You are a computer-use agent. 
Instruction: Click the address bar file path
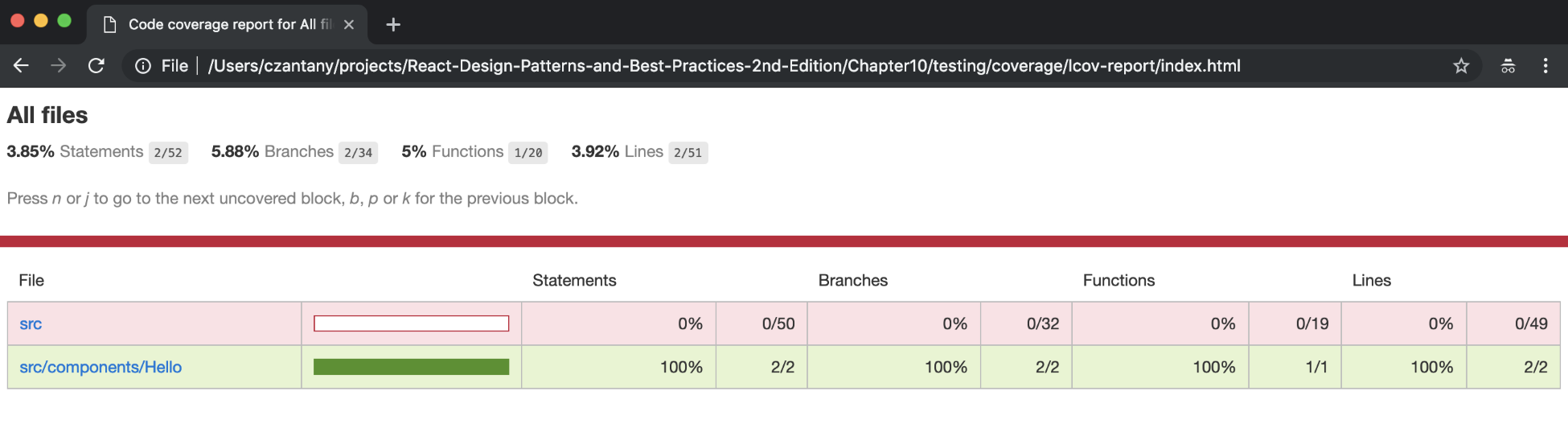click(x=724, y=66)
